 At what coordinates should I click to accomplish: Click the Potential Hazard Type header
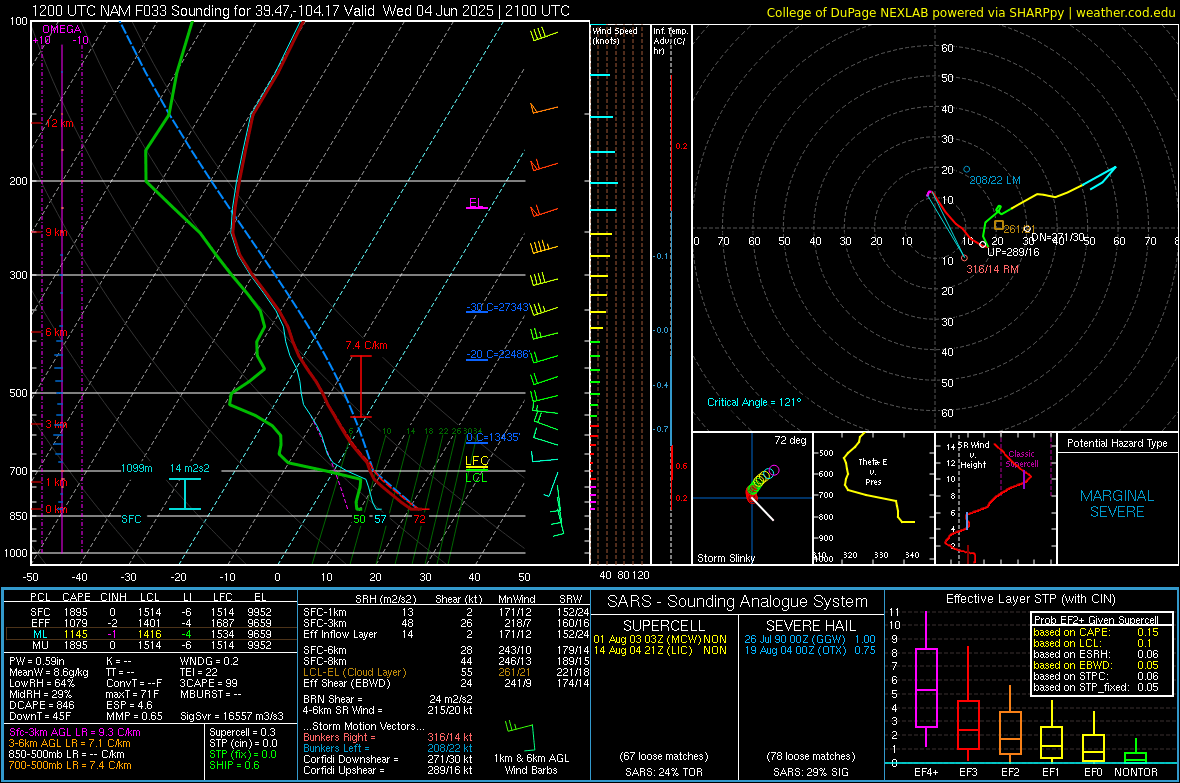click(1118, 443)
